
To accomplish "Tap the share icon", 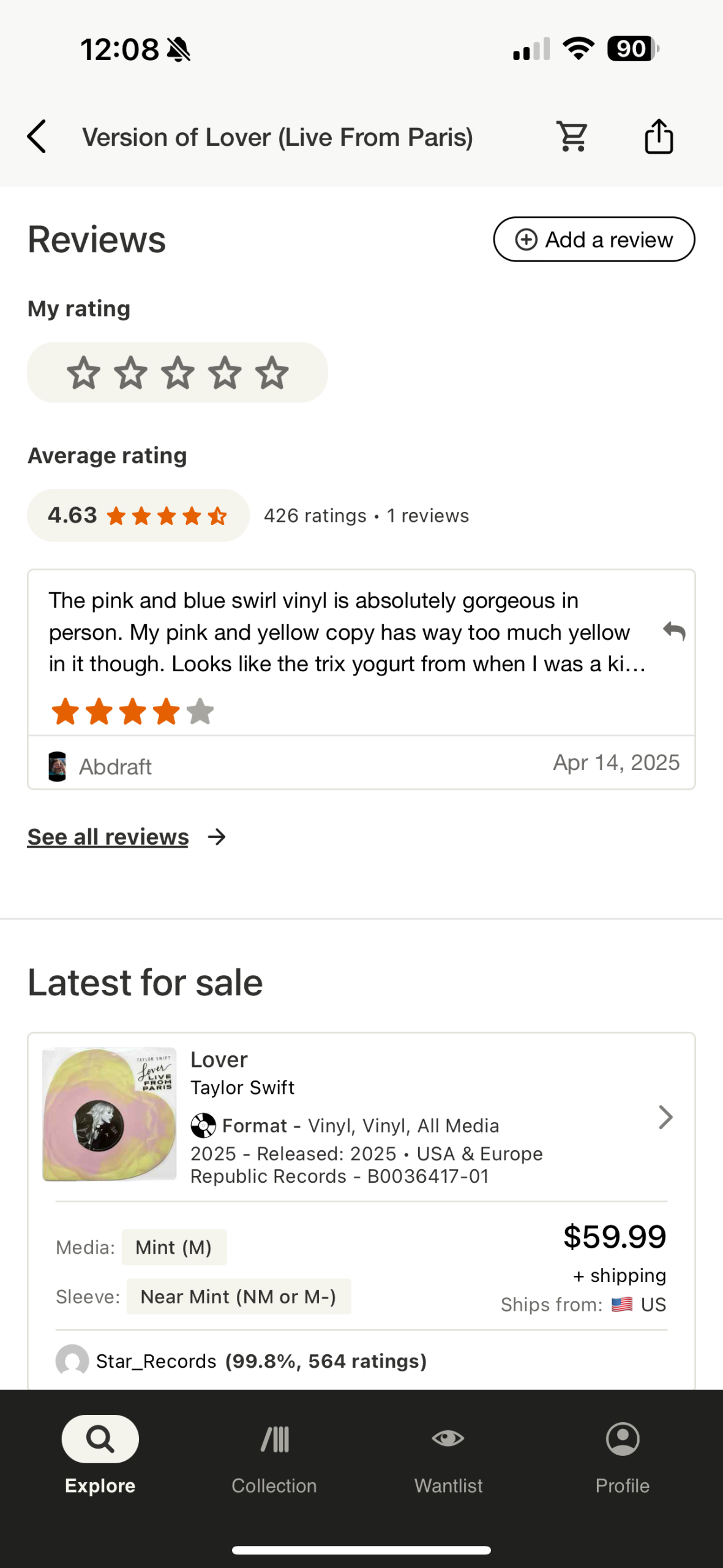I will [x=659, y=136].
